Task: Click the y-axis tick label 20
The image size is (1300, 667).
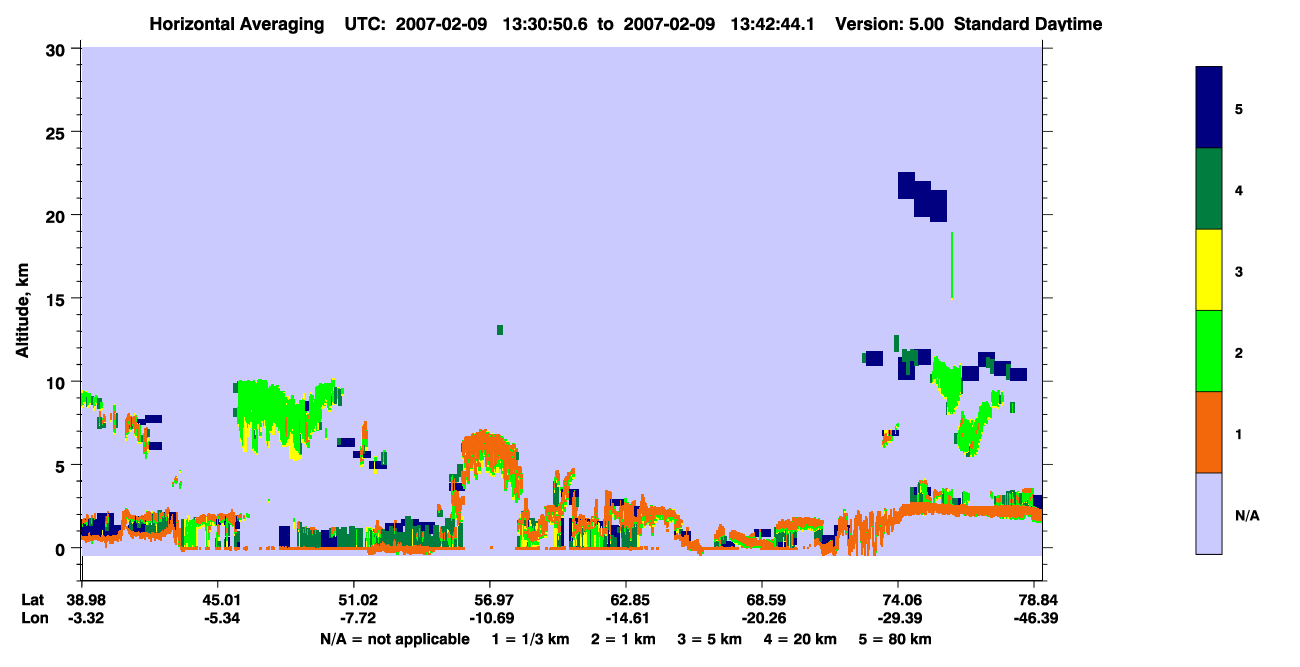Action: 58,216
